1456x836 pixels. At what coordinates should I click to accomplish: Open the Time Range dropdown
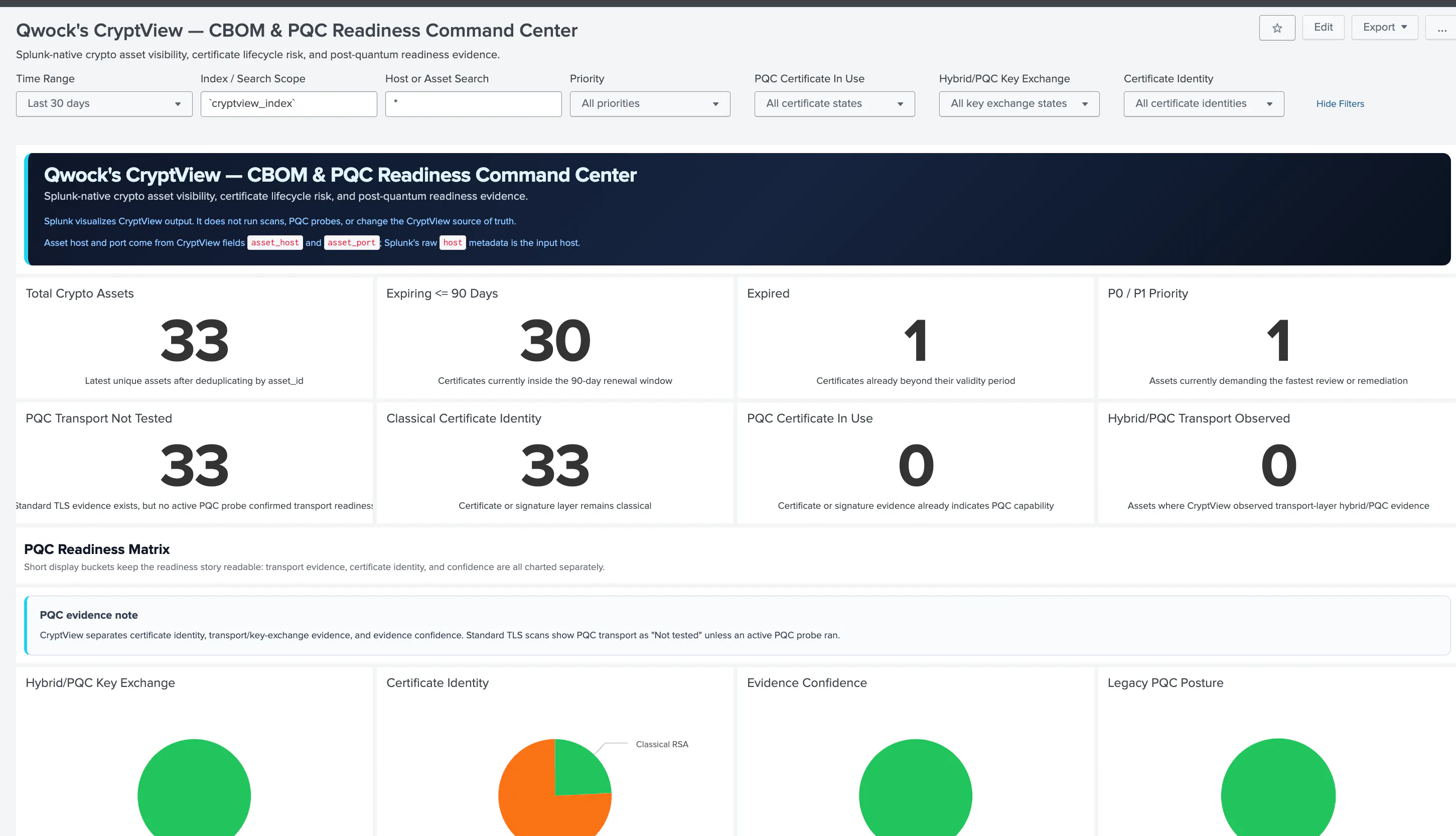click(x=104, y=104)
